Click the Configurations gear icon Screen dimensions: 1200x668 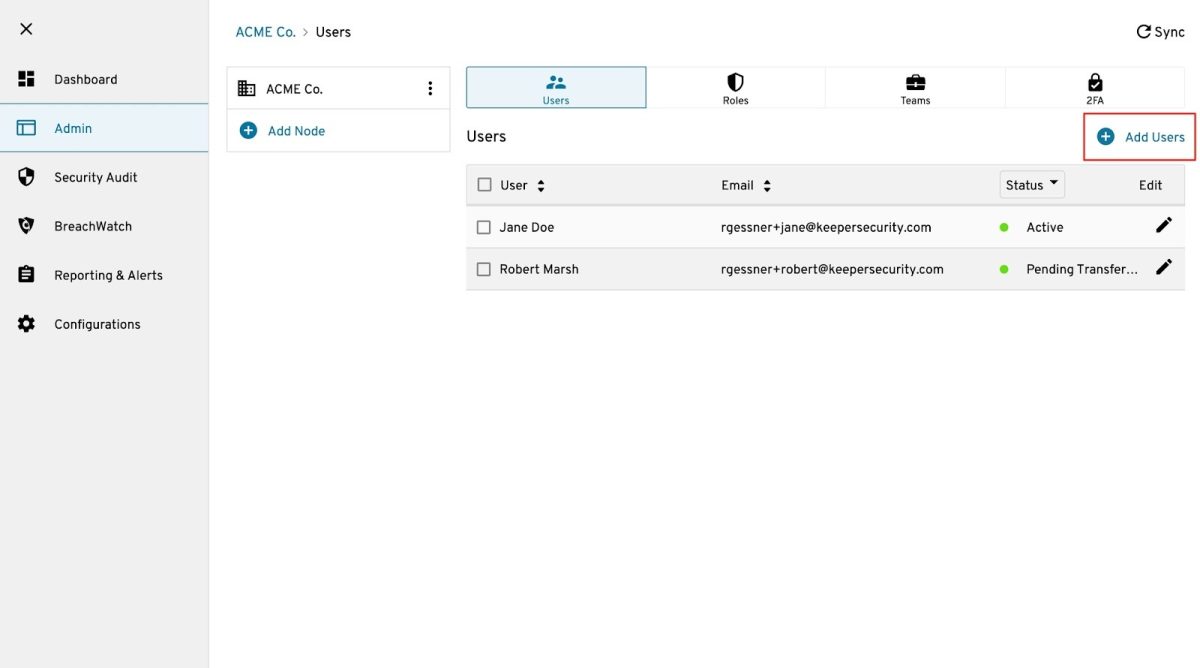click(x=27, y=324)
